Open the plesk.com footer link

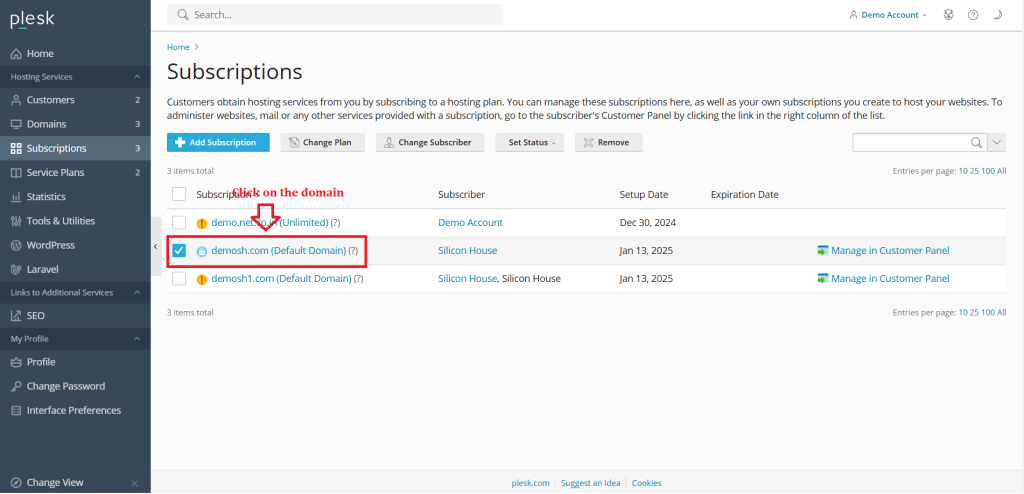pos(530,484)
